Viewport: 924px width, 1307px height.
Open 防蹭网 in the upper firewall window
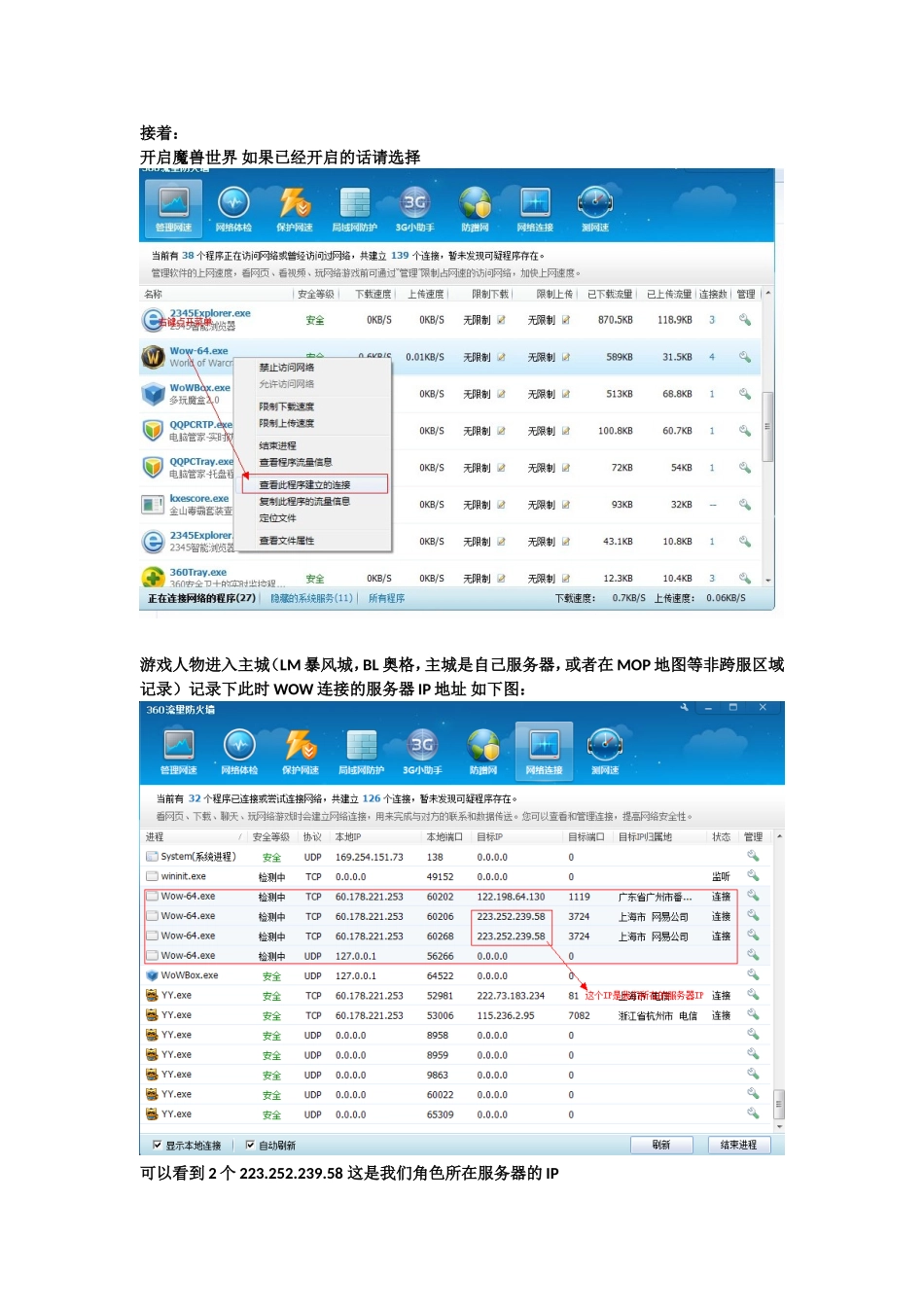pyautogui.click(x=475, y=209)
